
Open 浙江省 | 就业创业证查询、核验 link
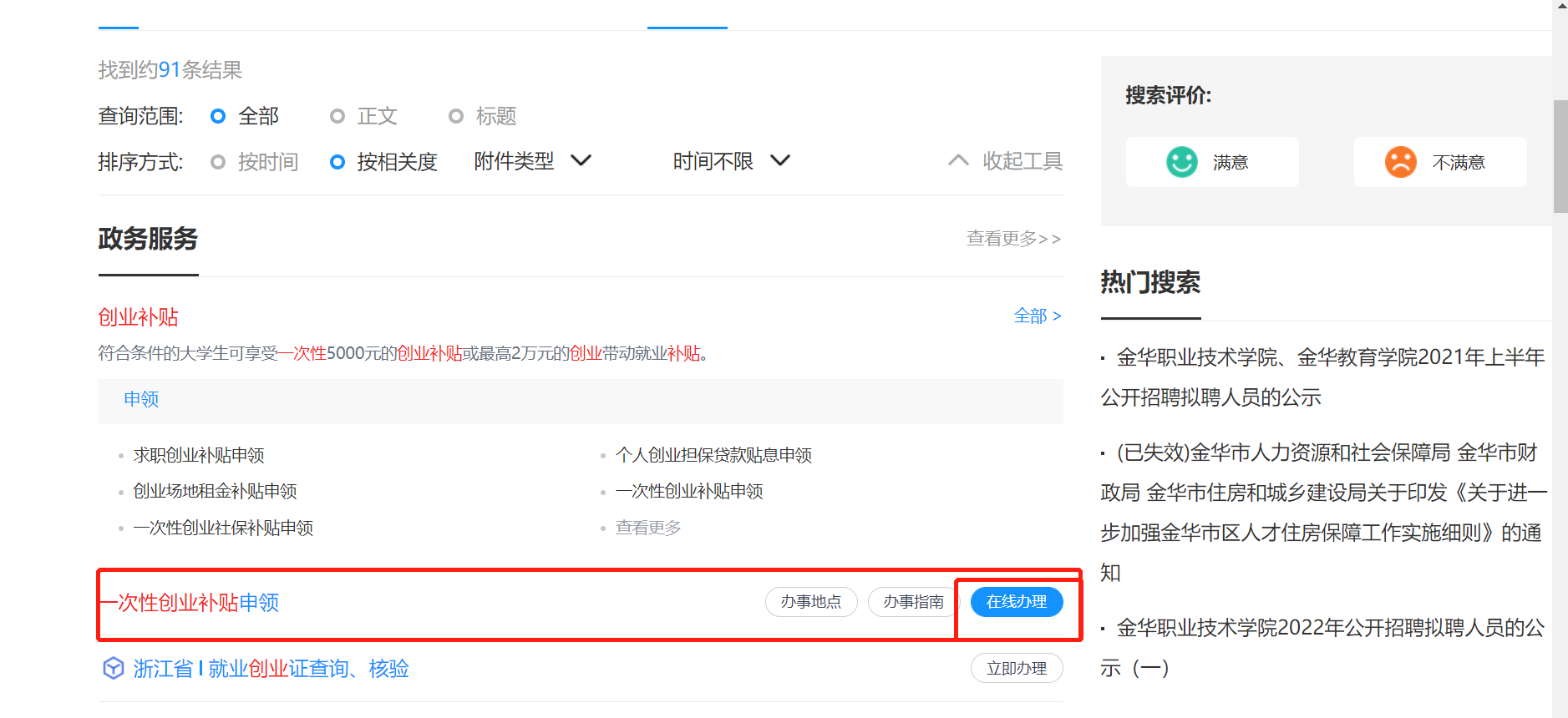point(271,669)
